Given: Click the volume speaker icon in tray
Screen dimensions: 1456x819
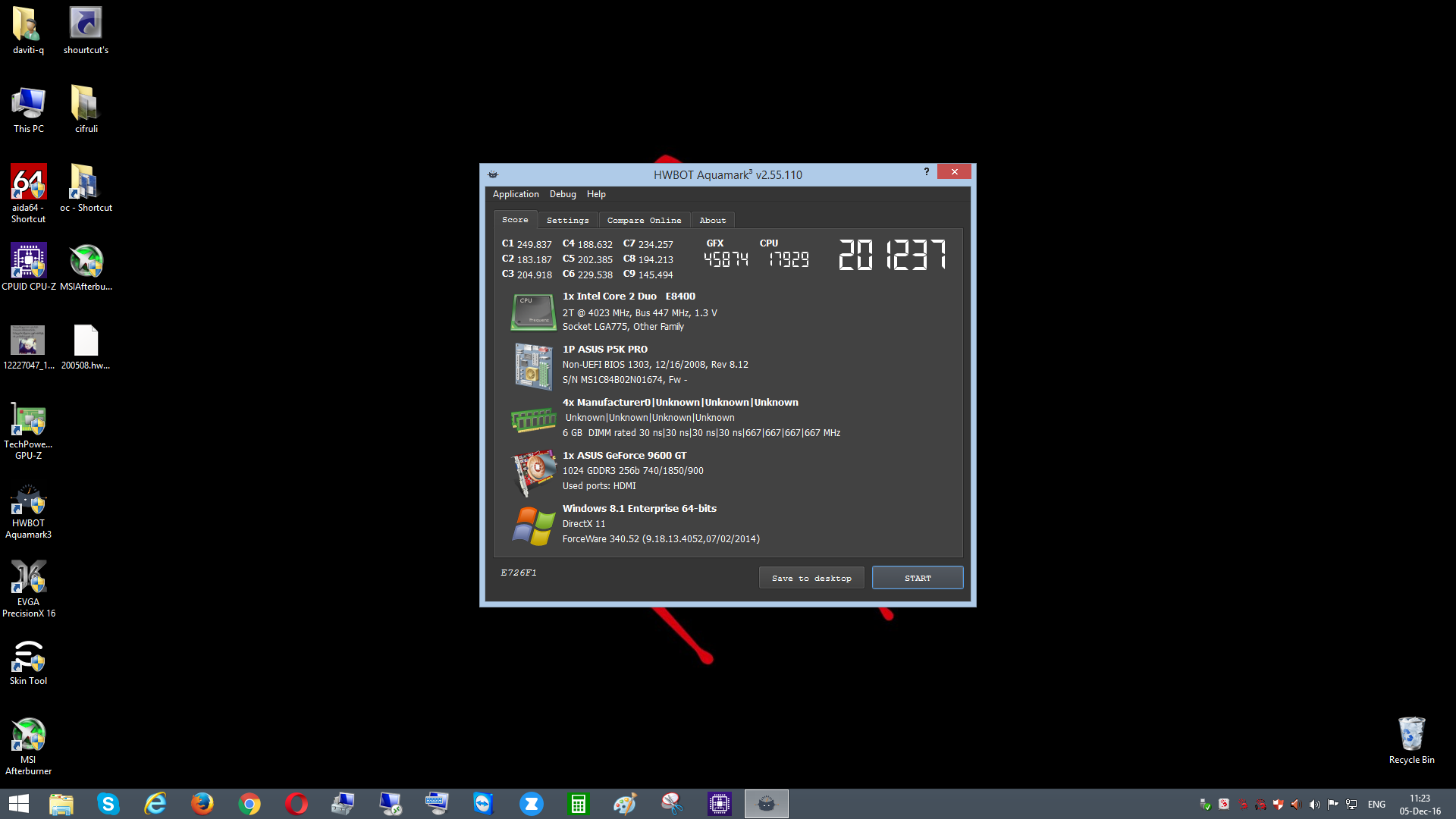Looking at the screenshot, I should click(x=1314, y=805).
